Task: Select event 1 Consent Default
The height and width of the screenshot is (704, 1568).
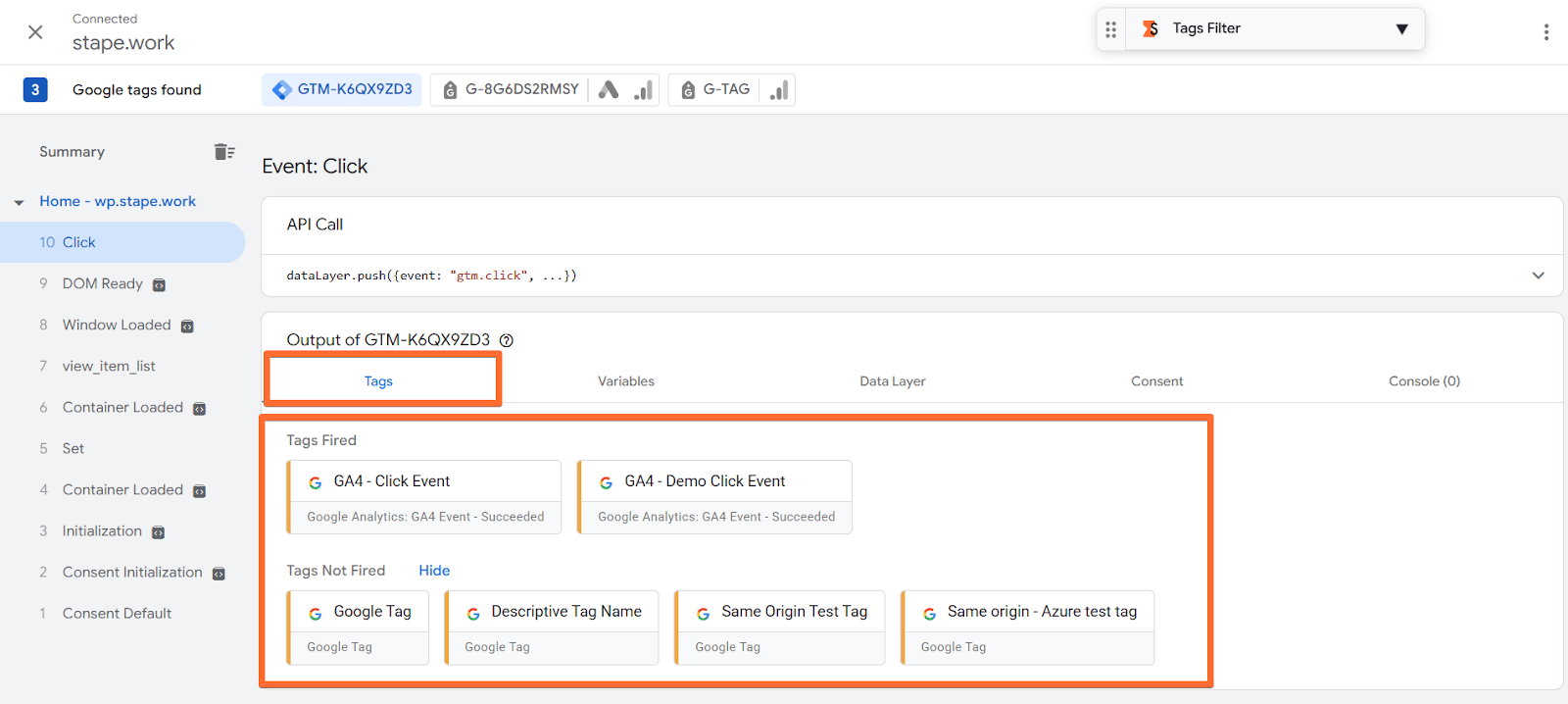Action: pyautogui.click(x=117, y=613)
